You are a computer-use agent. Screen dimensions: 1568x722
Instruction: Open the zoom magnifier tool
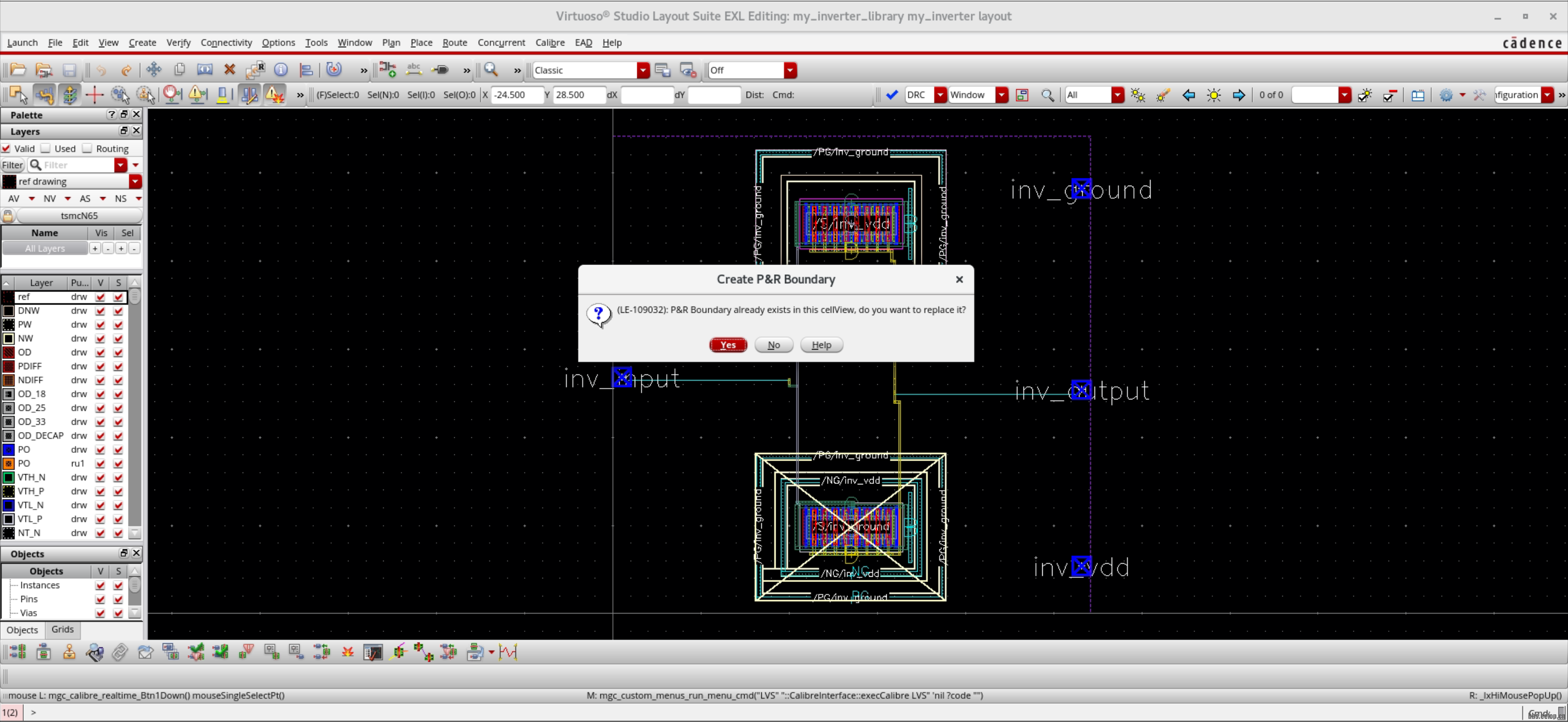click(491, 70)
